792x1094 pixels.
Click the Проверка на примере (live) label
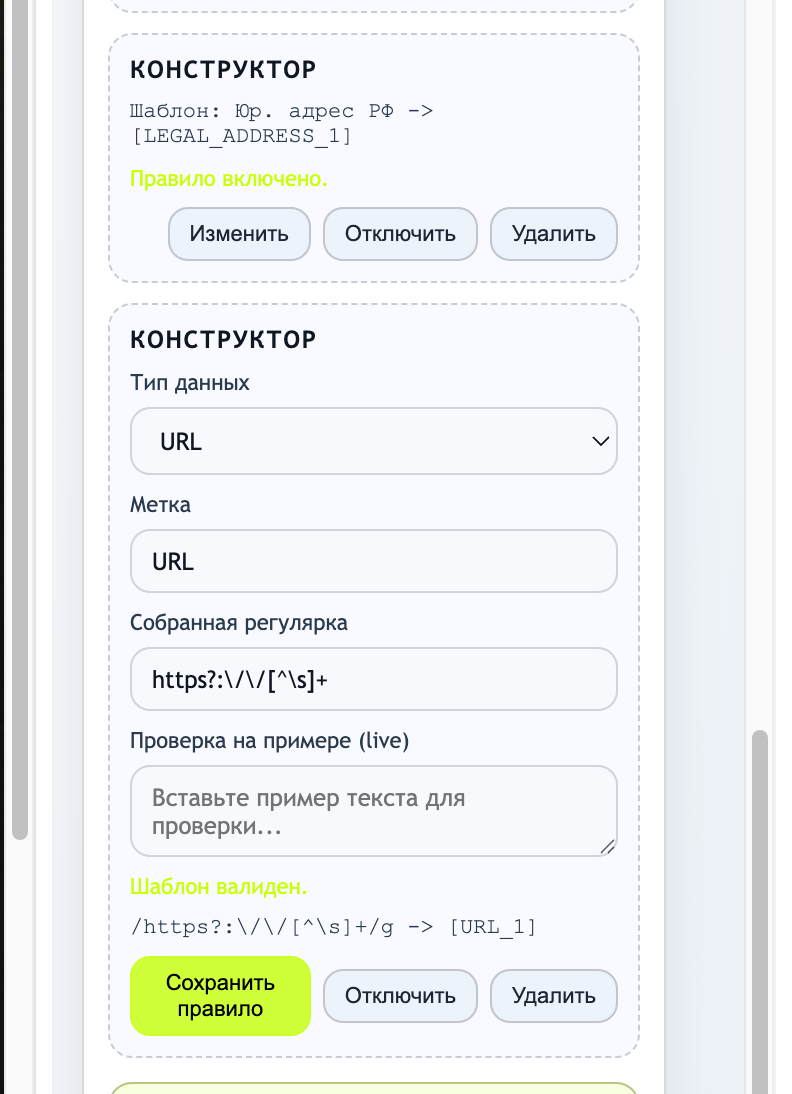pyautogui.click(x=269, y=741)
